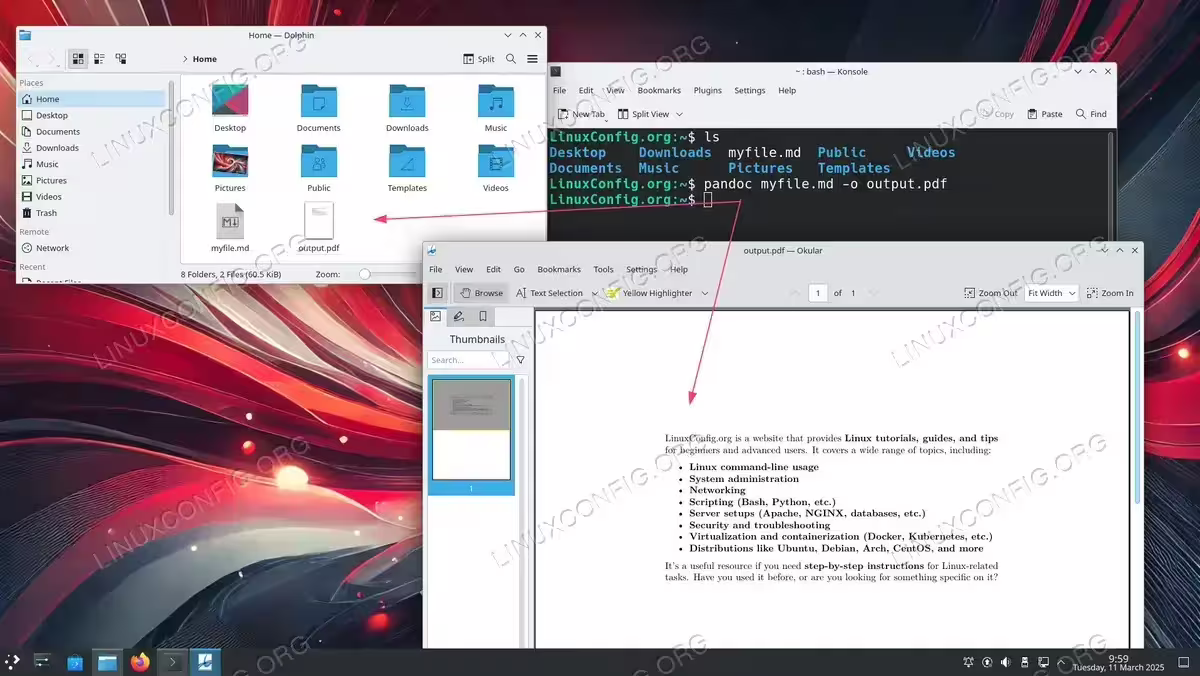
Task: Click New Tab in the Konsole toolbar
Action: [581, 114]
